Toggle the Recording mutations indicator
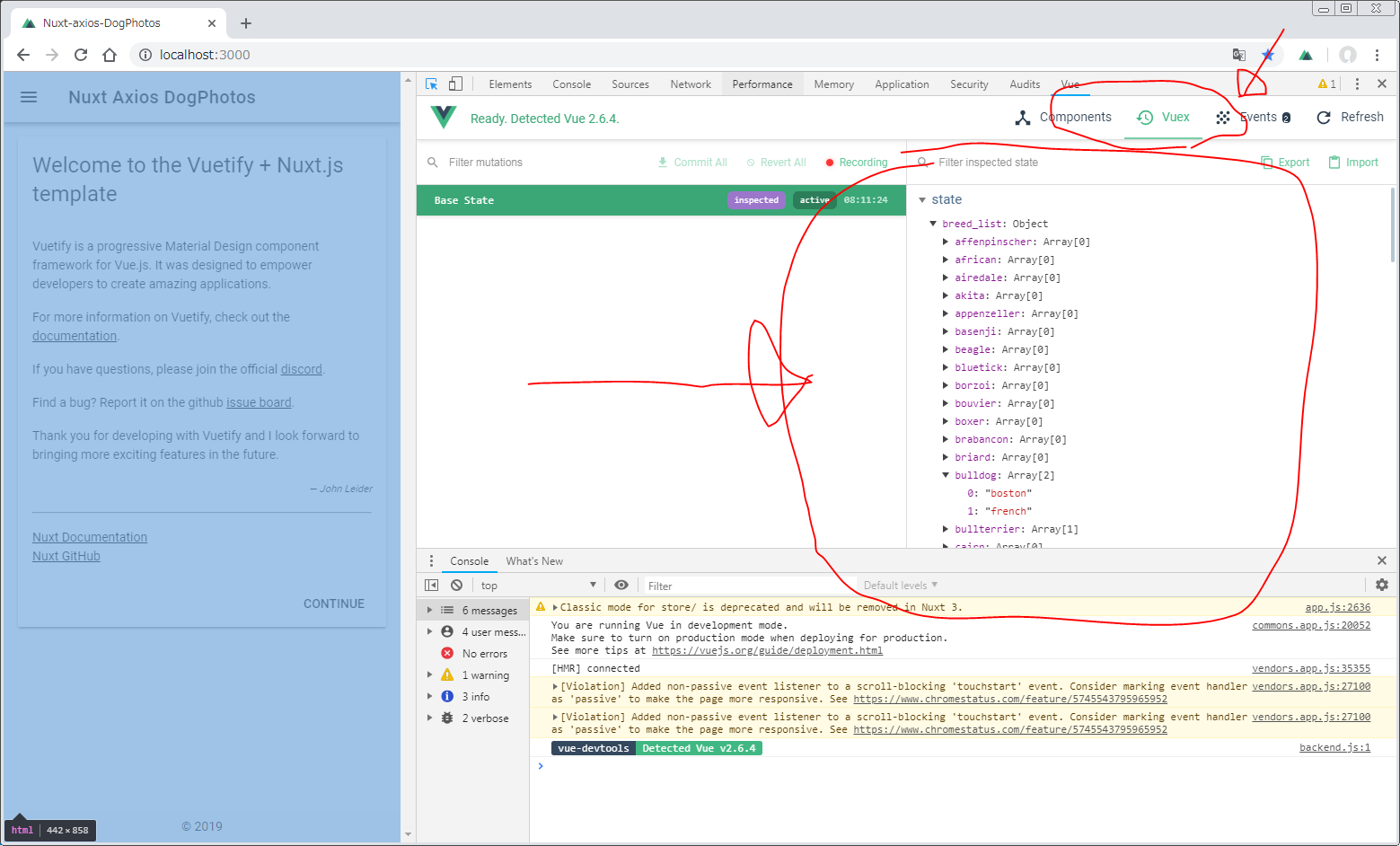Screen dimensions: 1400x846 click(856, 163)
